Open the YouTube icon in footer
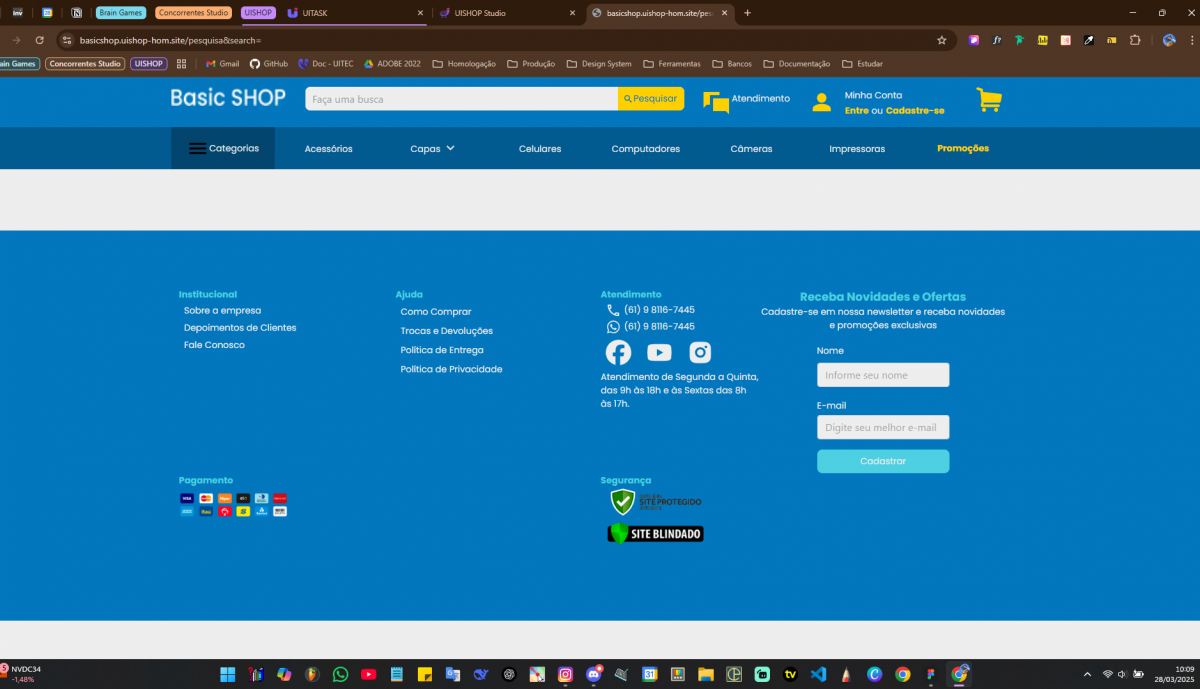This screenshot has height=689, width=1200. point(659,352)
